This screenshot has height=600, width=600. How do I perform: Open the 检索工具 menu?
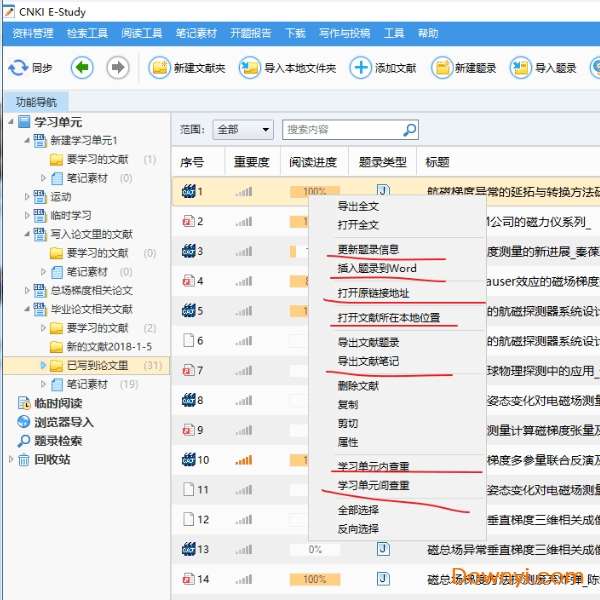87,34
